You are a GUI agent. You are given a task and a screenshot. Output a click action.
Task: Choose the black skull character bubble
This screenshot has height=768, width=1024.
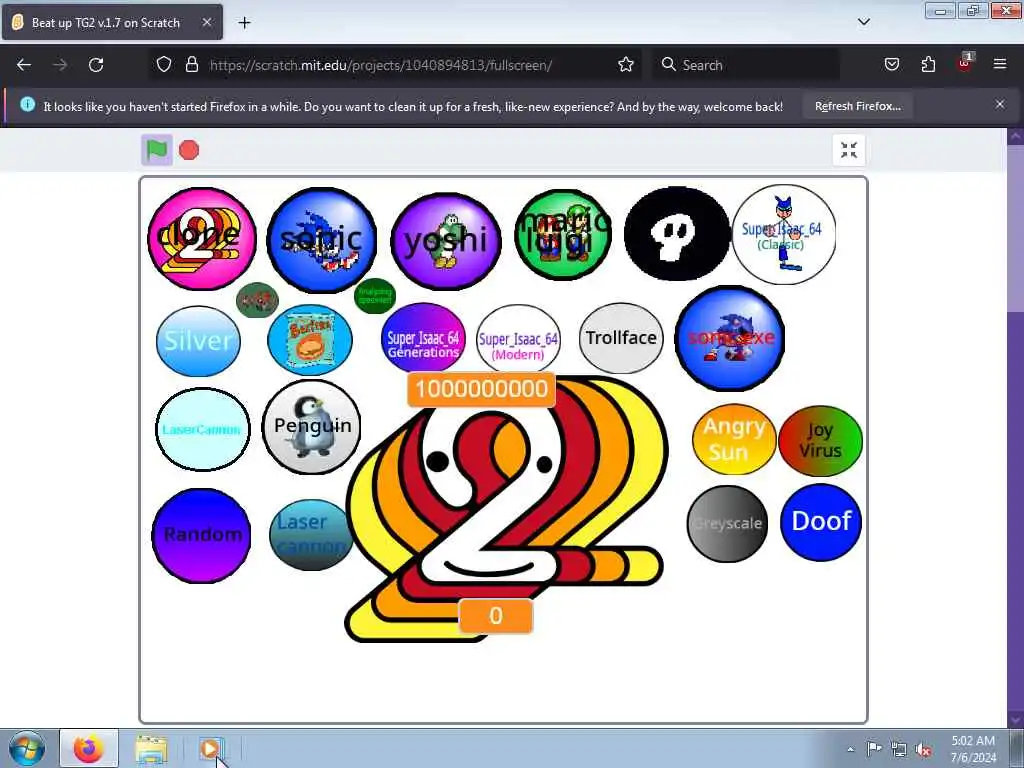(677, 233)
